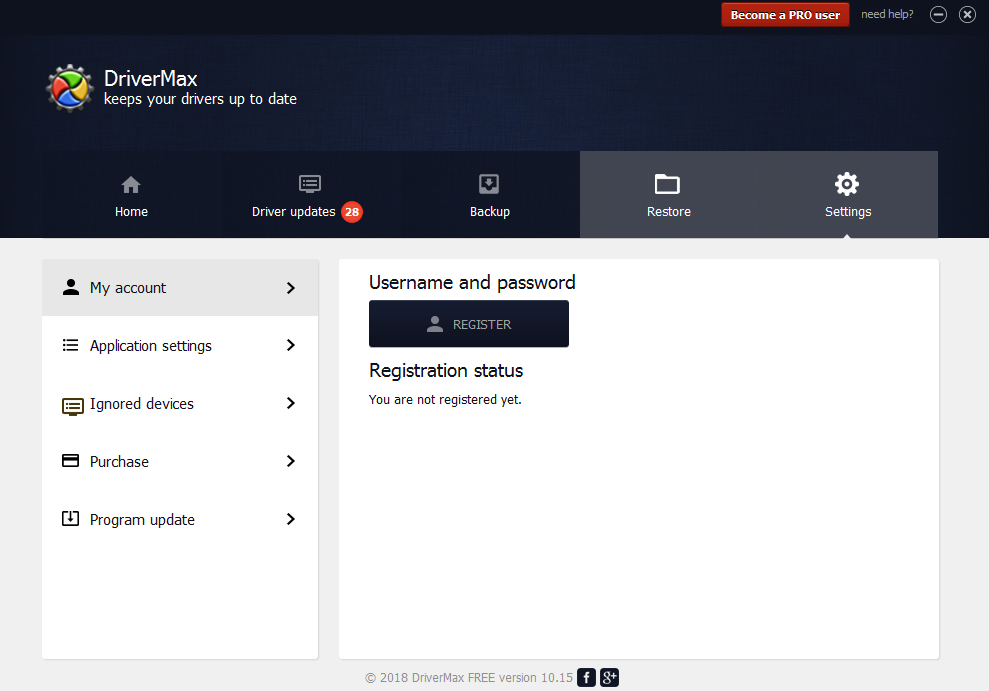This screenshot has width=989, height=691.
Task: Switch to the Home tab
Action: [132, 195]
